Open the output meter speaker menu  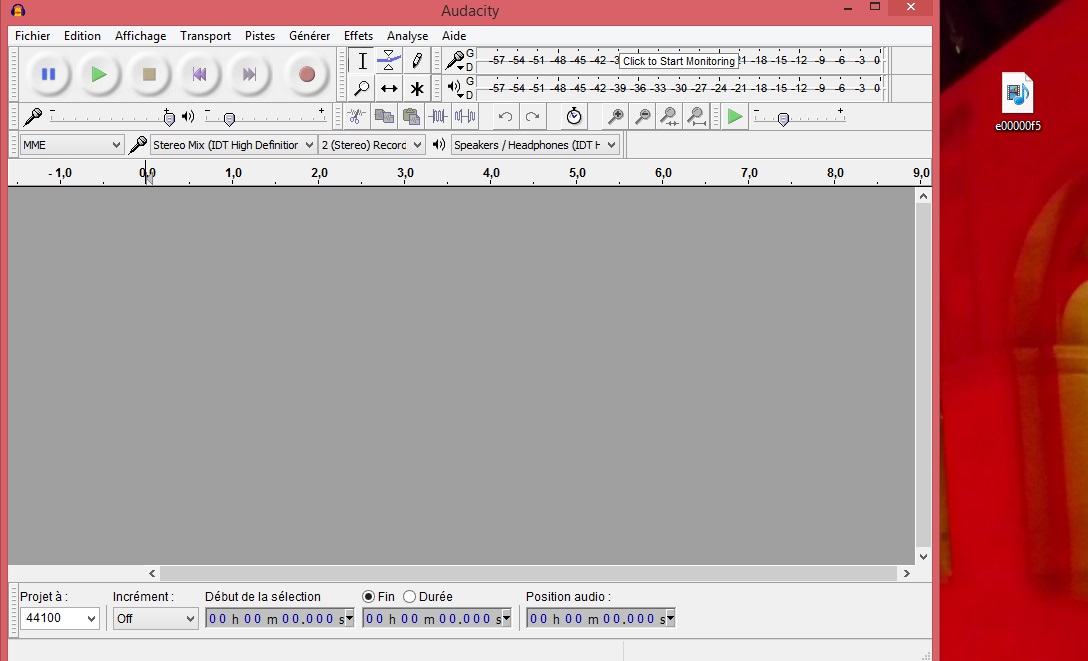[454, 88]
